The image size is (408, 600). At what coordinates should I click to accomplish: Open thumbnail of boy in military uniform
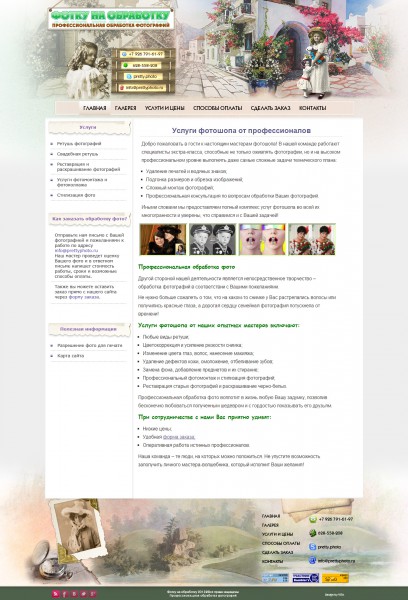212,240
